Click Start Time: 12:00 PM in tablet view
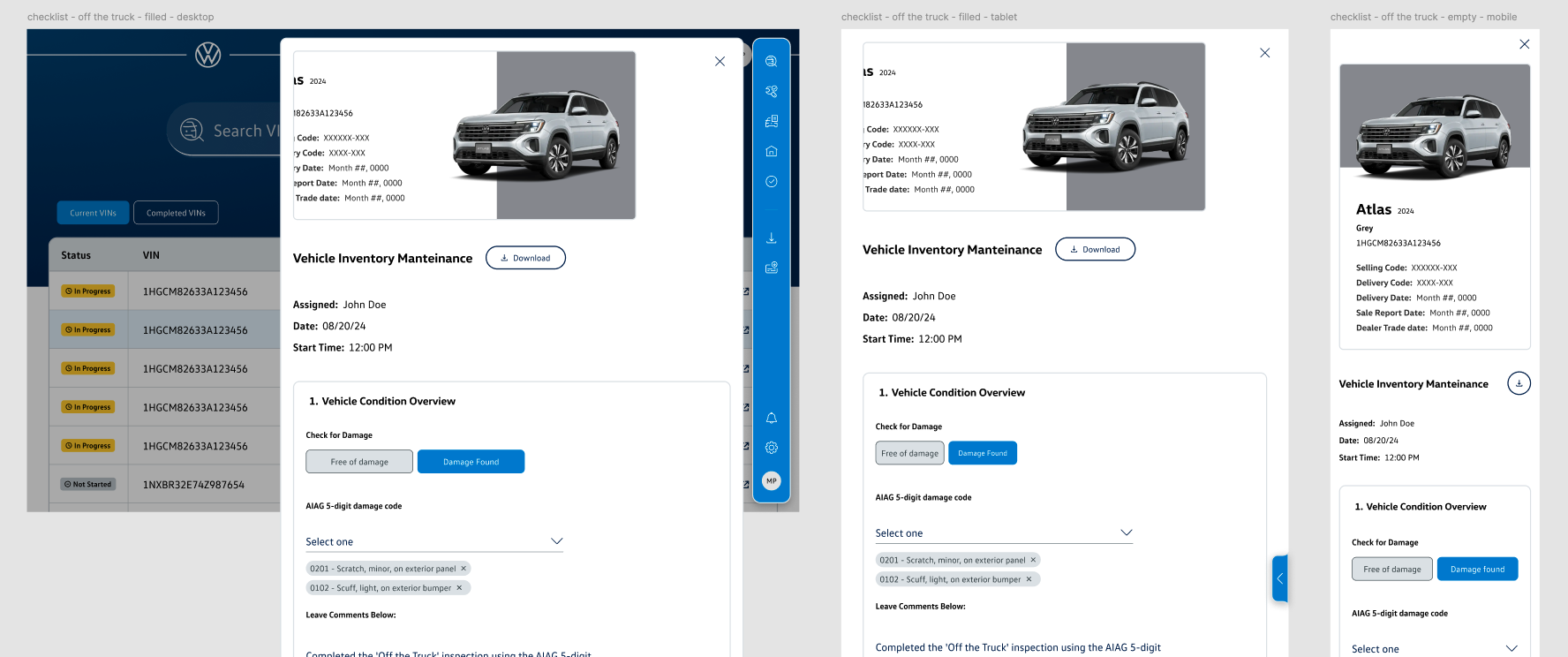The image size is (1568, 657). point(912,339)
